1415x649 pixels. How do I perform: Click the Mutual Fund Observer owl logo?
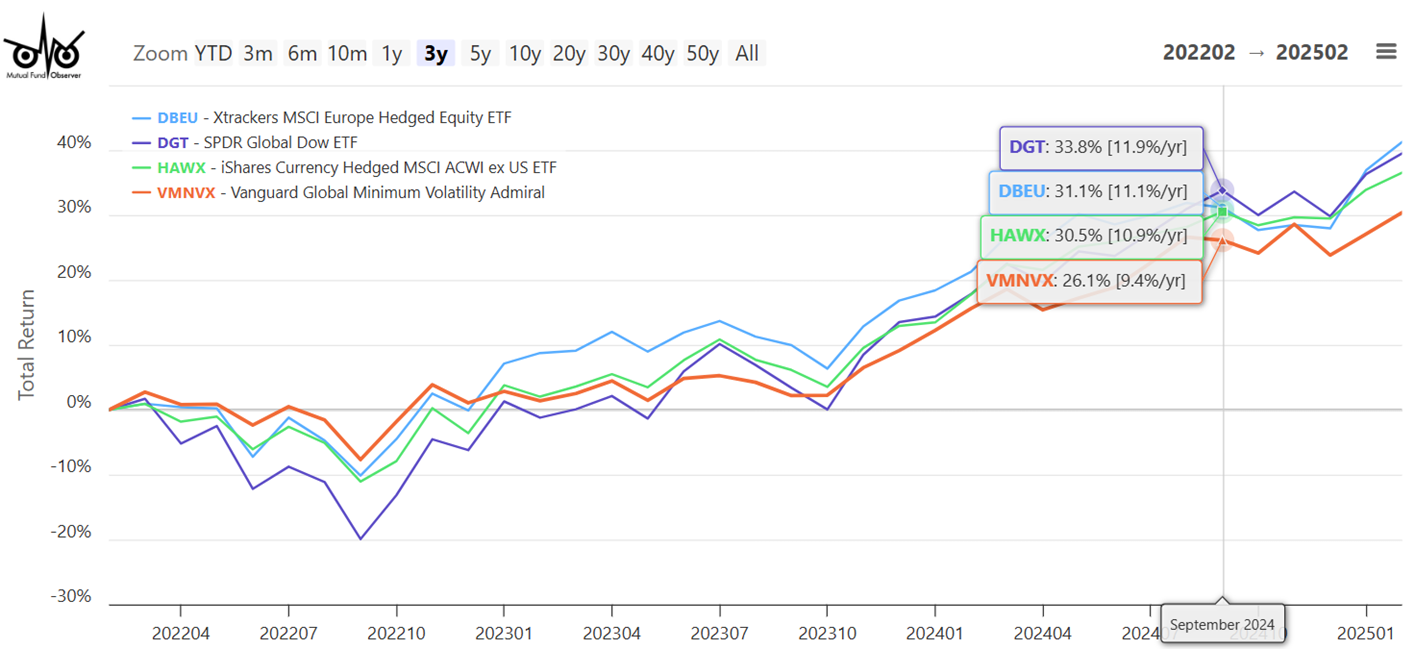click(42, 47)
